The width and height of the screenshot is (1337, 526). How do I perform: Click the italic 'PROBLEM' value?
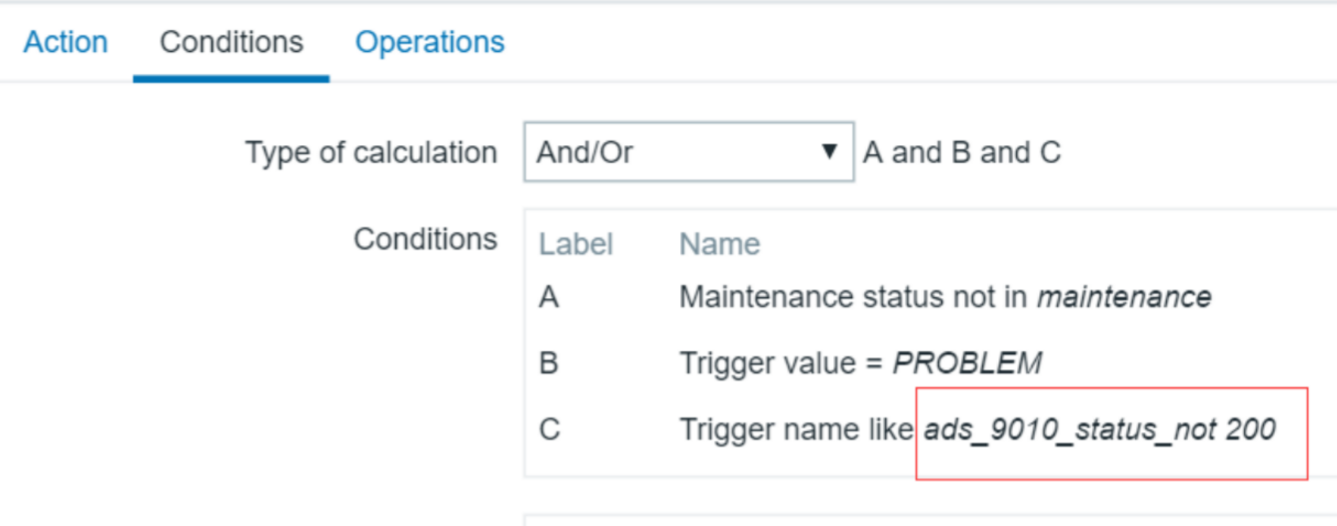click(x=966, y=363)
